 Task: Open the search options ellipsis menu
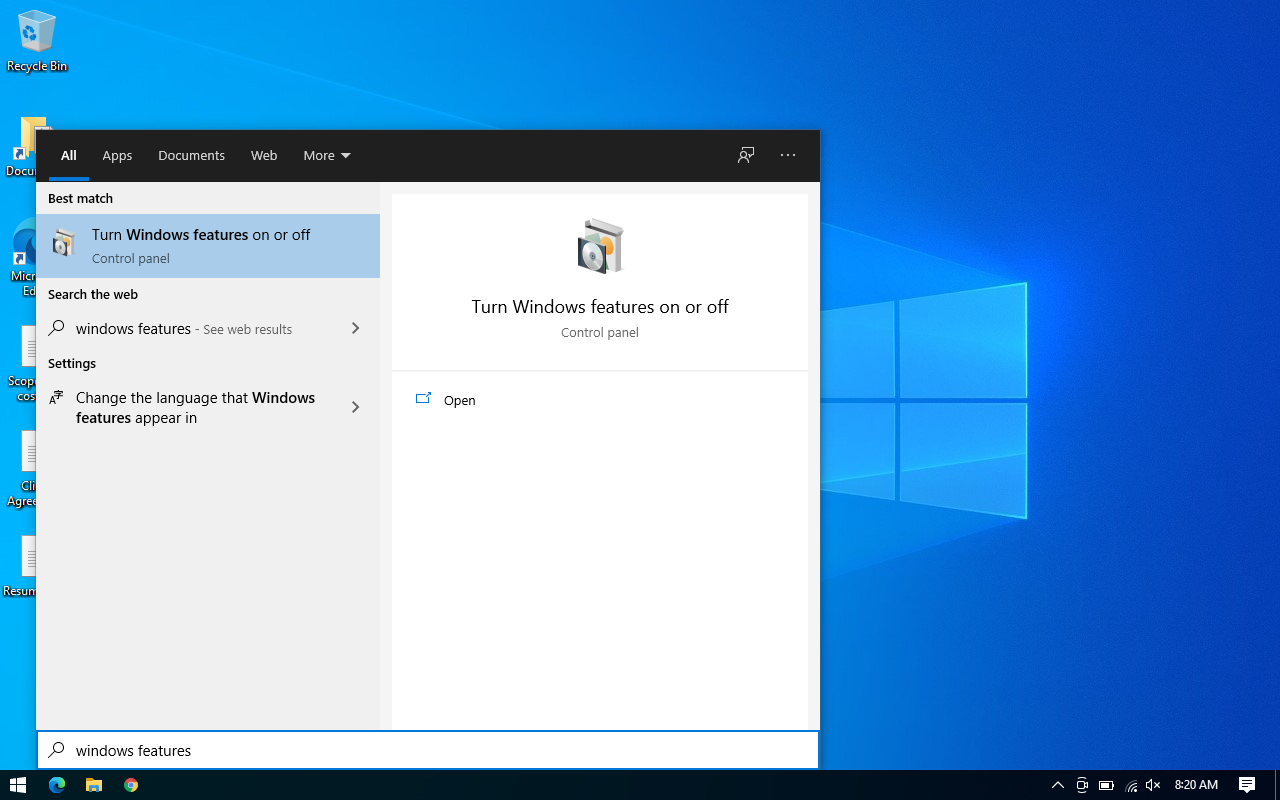(x=788, y=155)
